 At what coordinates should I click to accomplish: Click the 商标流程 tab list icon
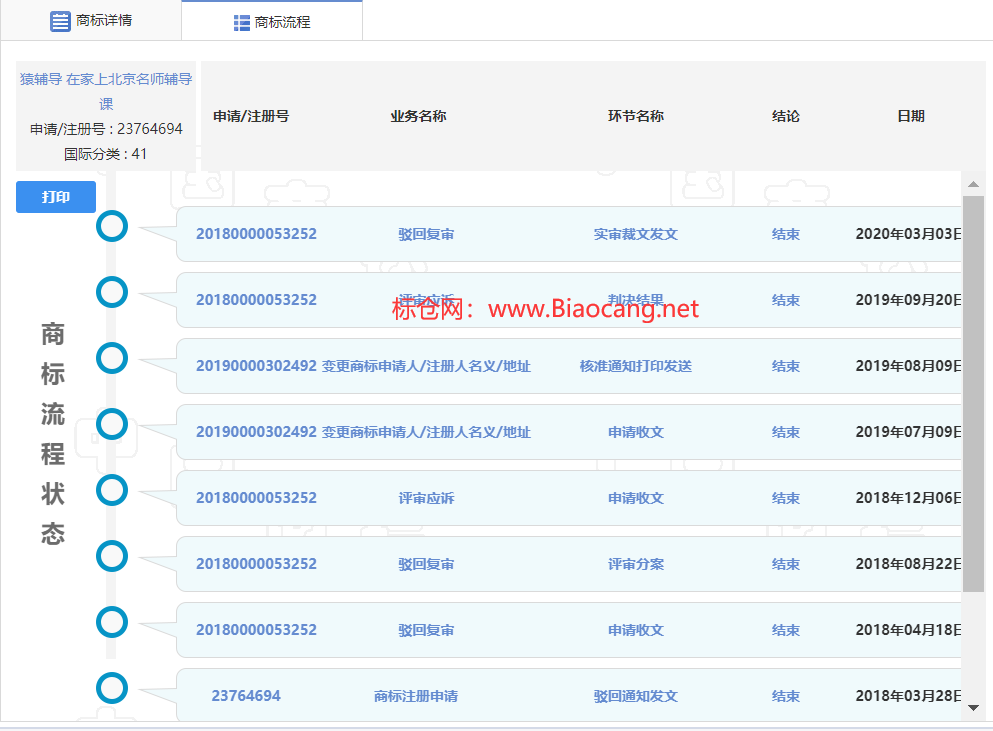(x=241, y=23)
